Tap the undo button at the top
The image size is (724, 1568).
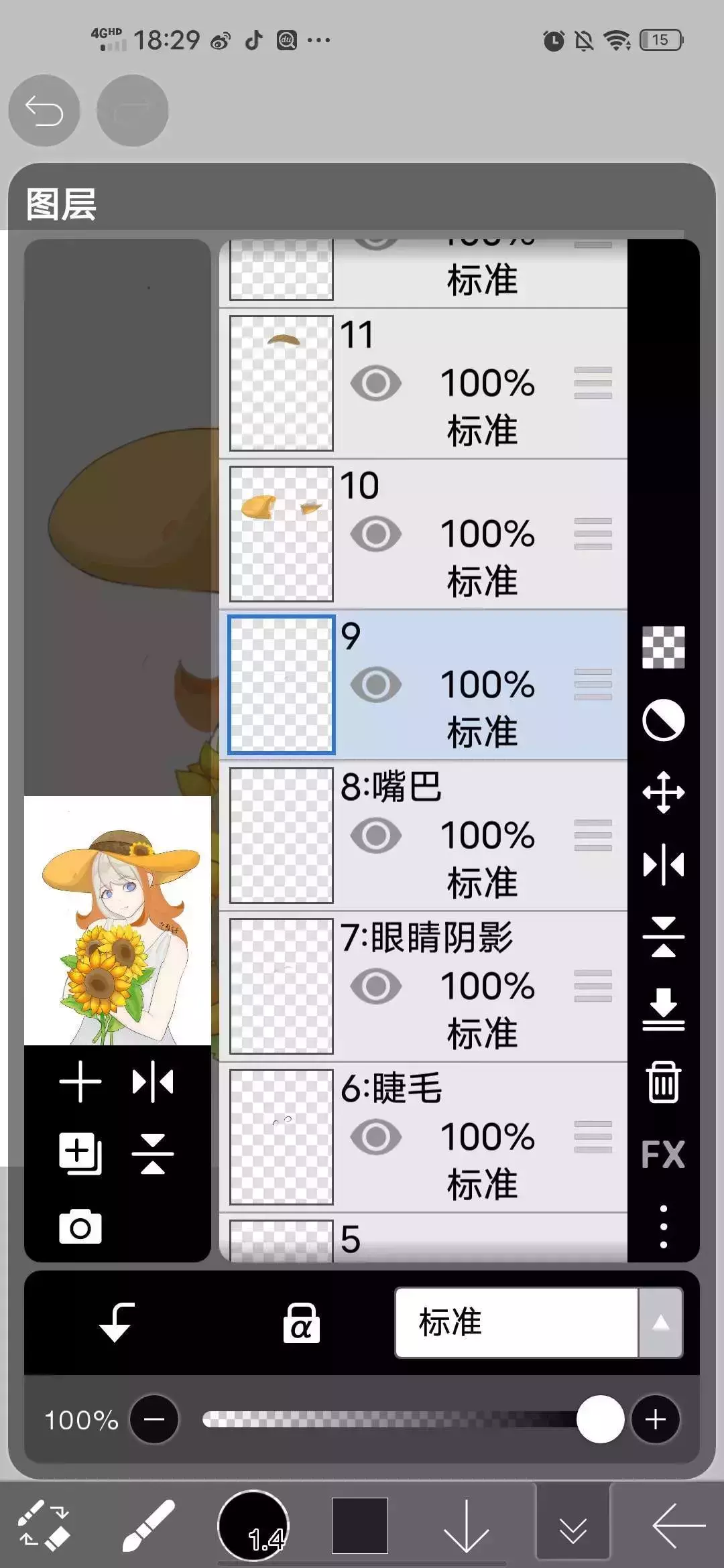pyautogui.click(x=44, y=111)
